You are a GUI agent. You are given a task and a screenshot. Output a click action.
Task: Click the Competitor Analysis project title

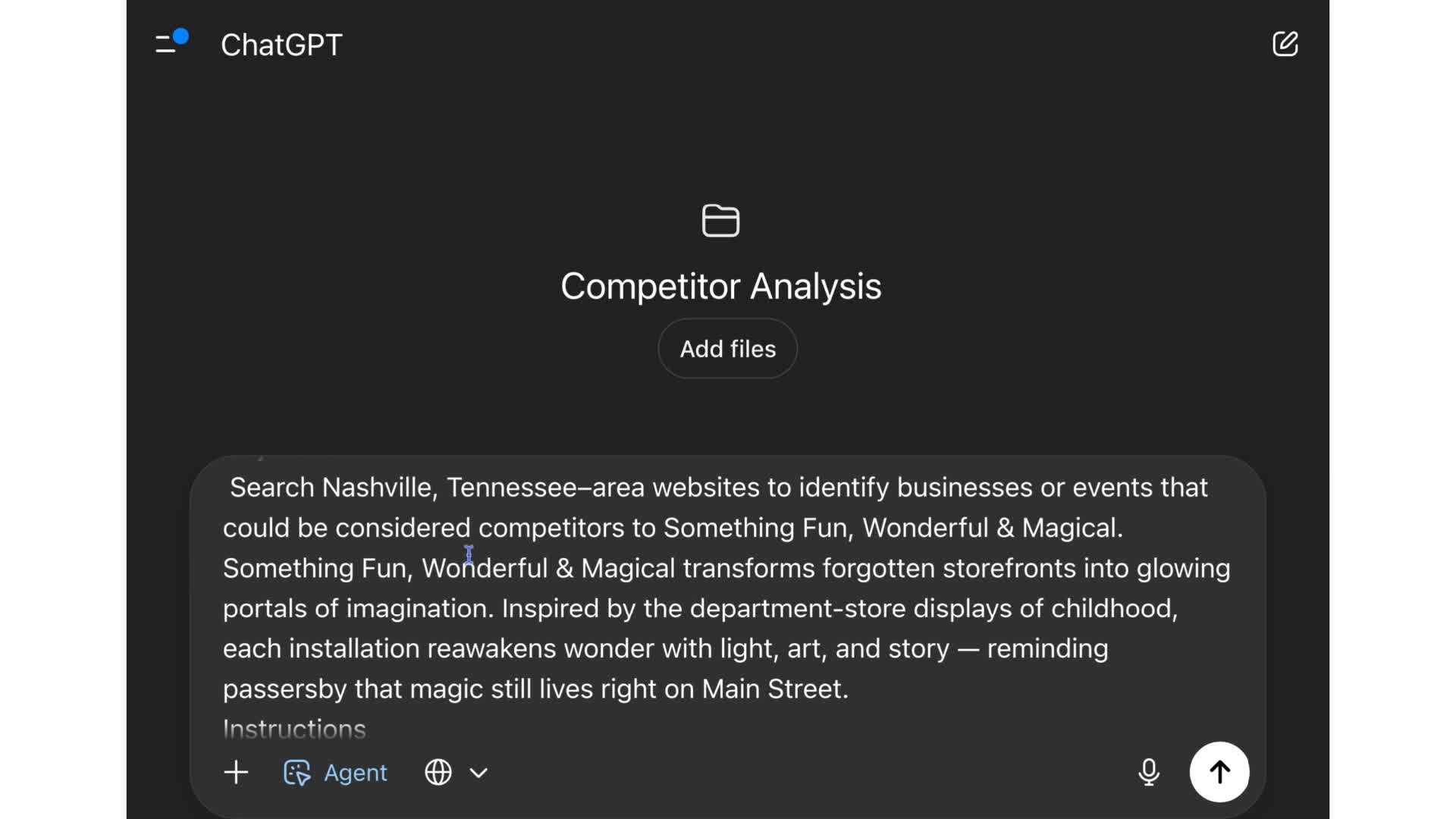(x=720, y=287)
